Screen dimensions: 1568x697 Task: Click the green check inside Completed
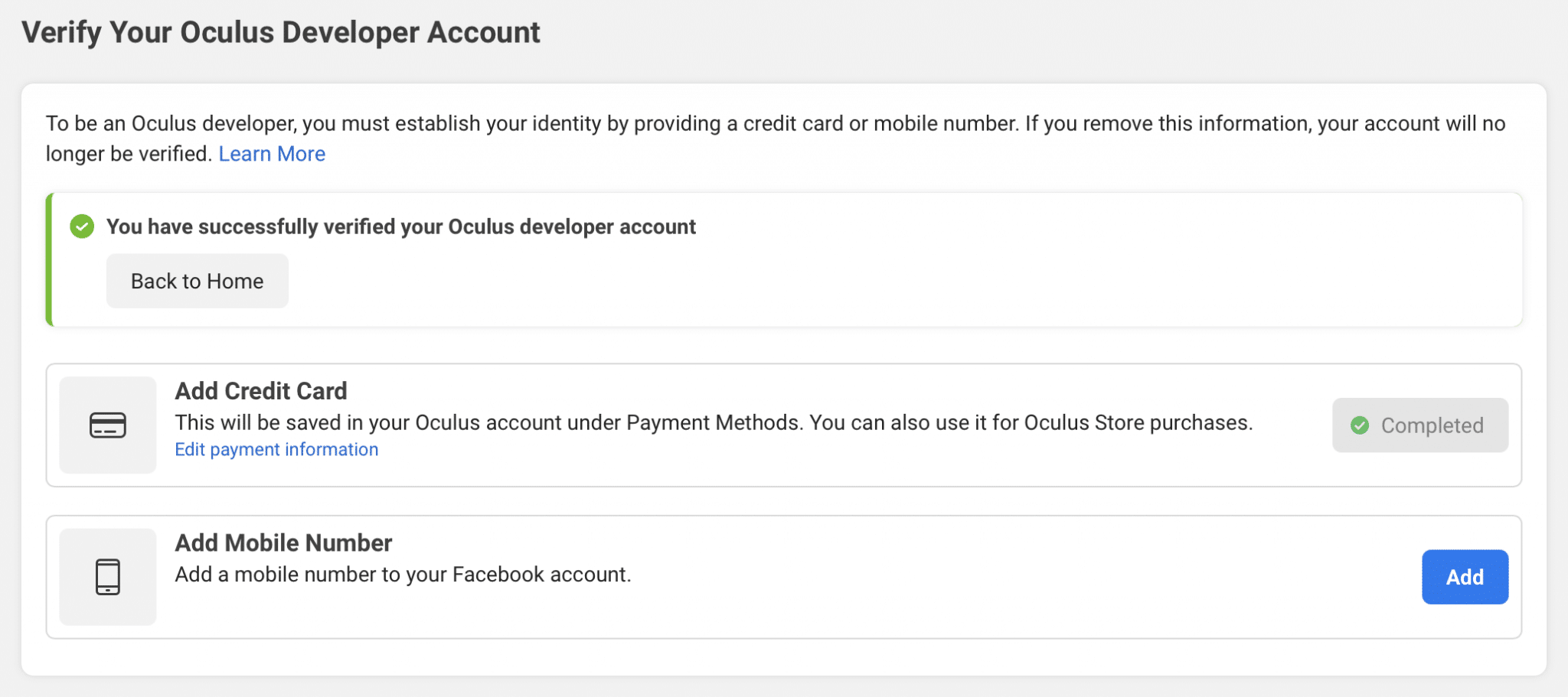1360,425
